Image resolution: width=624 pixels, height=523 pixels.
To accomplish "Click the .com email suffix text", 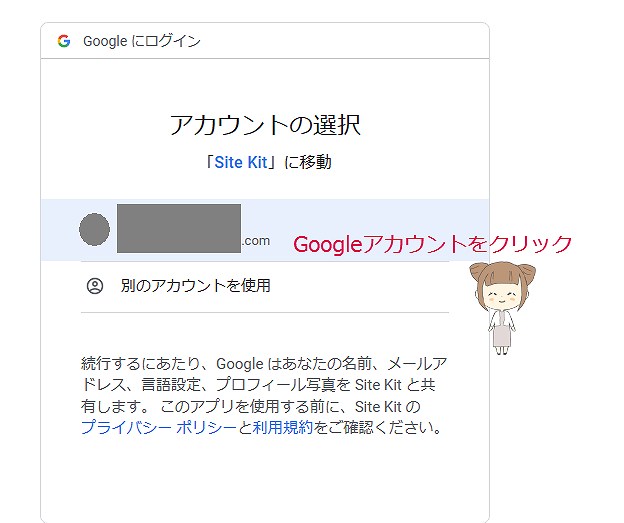I will pos(256,241).
